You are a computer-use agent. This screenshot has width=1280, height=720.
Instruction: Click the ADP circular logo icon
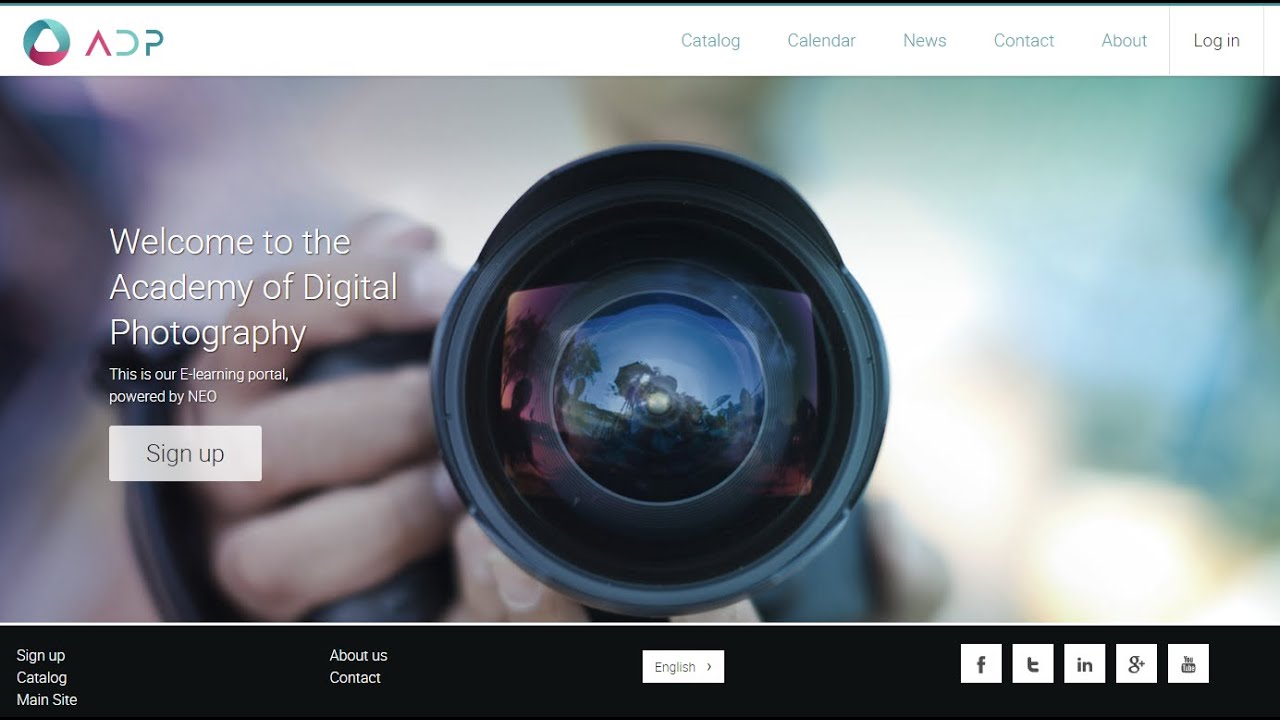[x=46, y=42]
